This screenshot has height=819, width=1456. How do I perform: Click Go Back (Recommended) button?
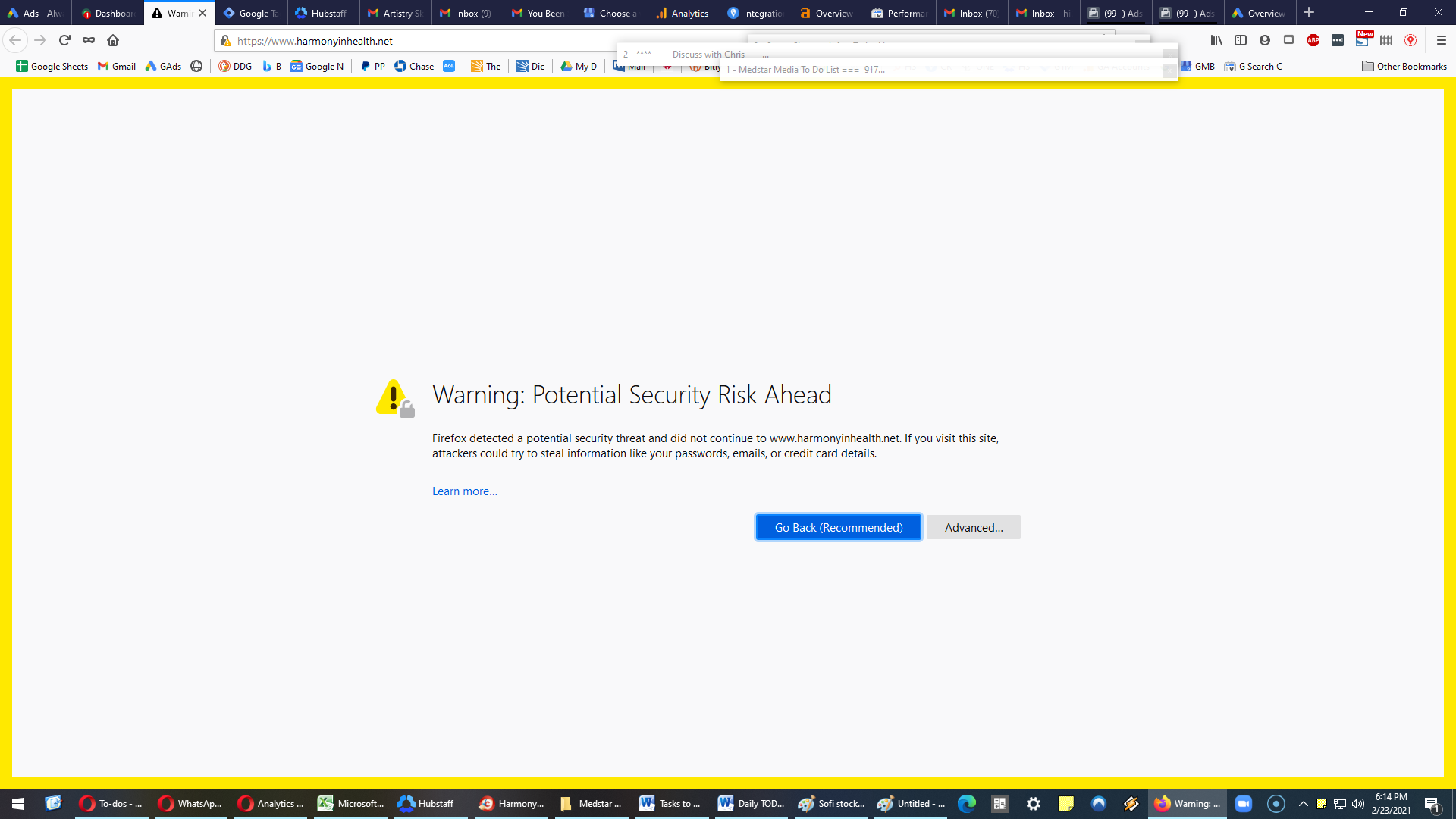[839, 528]
